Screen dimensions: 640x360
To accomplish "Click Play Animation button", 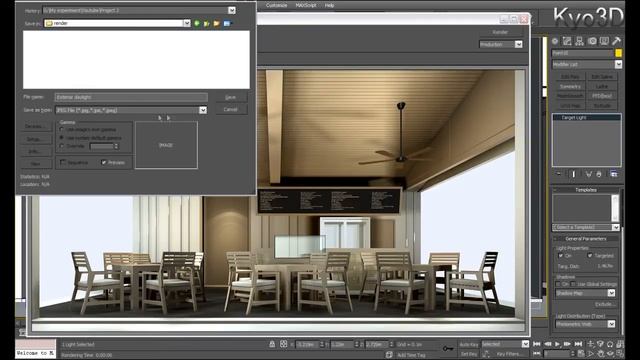I will tap(558, 344).
